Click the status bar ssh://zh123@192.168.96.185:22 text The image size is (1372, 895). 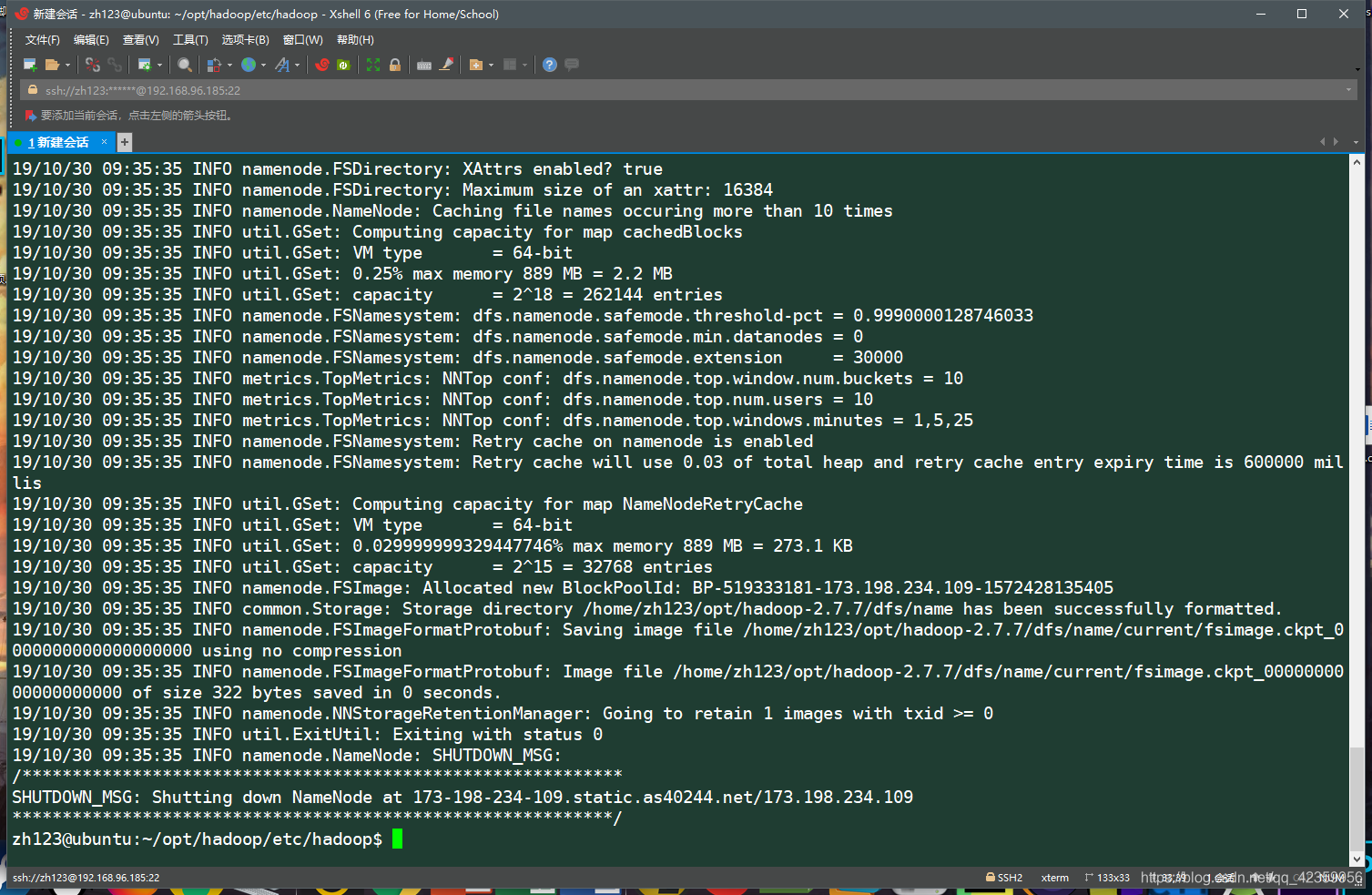(x=86, y=878)
